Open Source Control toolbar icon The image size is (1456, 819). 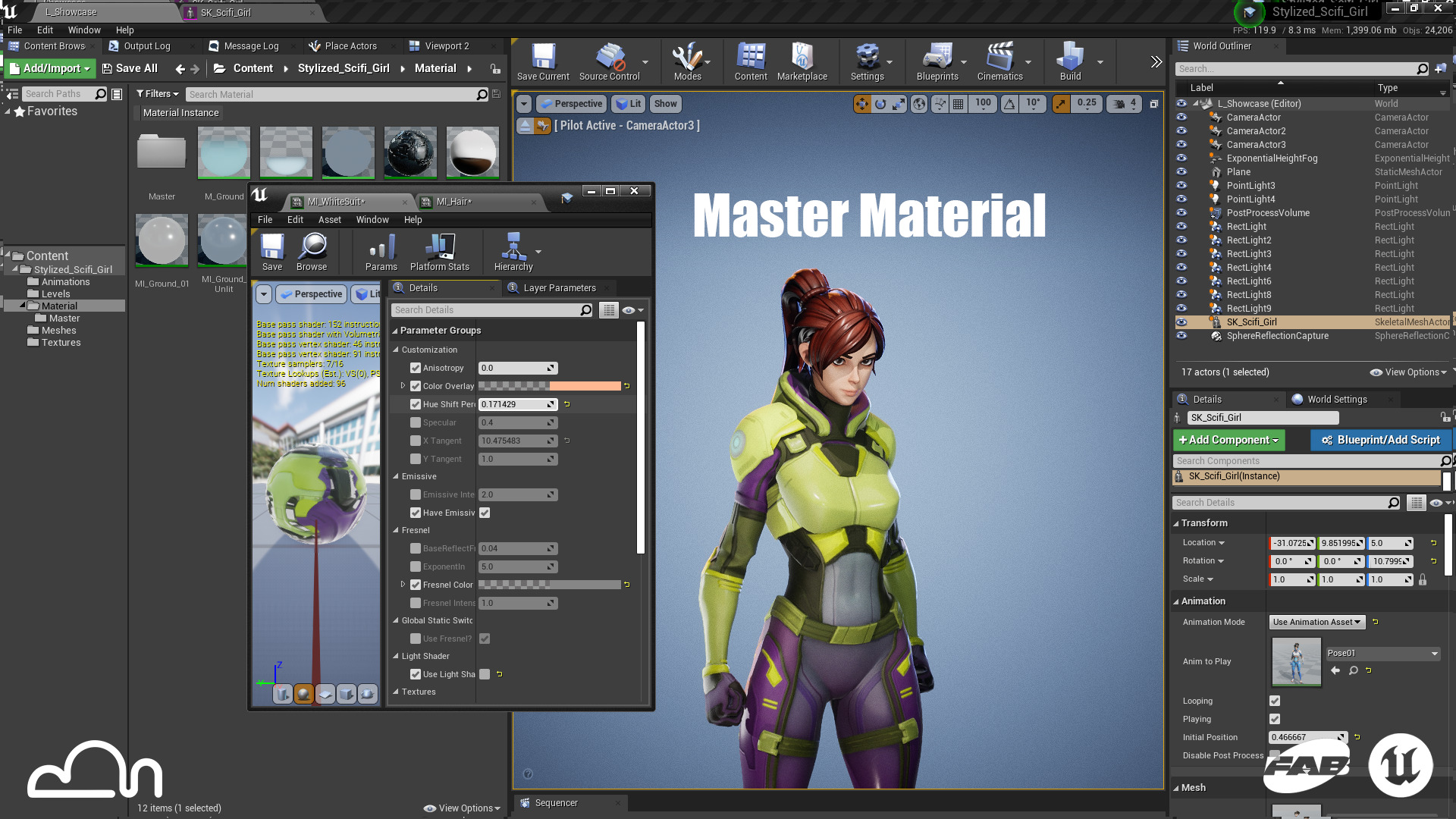(609, 61)
